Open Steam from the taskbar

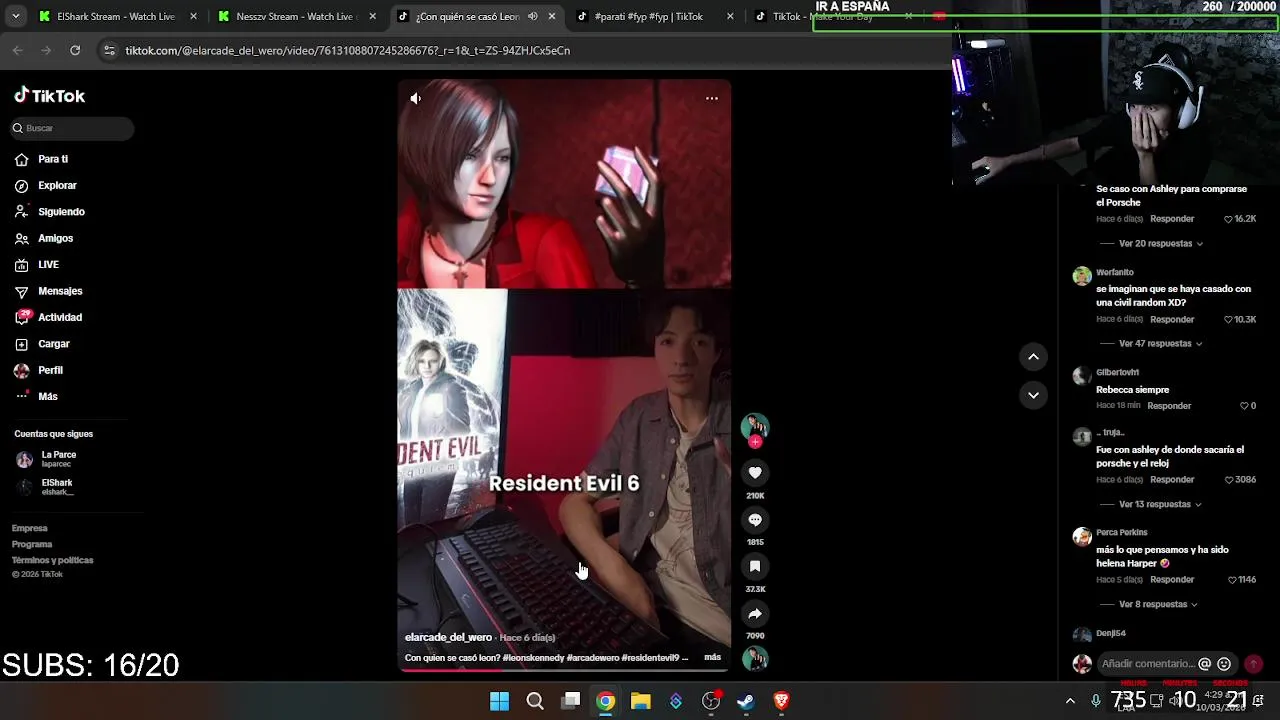click(x=746, y=701)
